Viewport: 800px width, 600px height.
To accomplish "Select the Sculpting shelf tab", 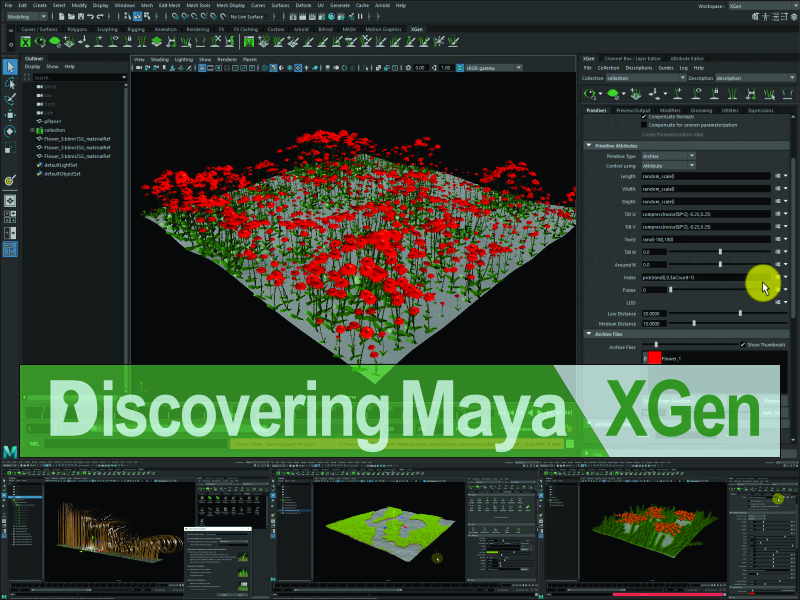I will (107, 30).
